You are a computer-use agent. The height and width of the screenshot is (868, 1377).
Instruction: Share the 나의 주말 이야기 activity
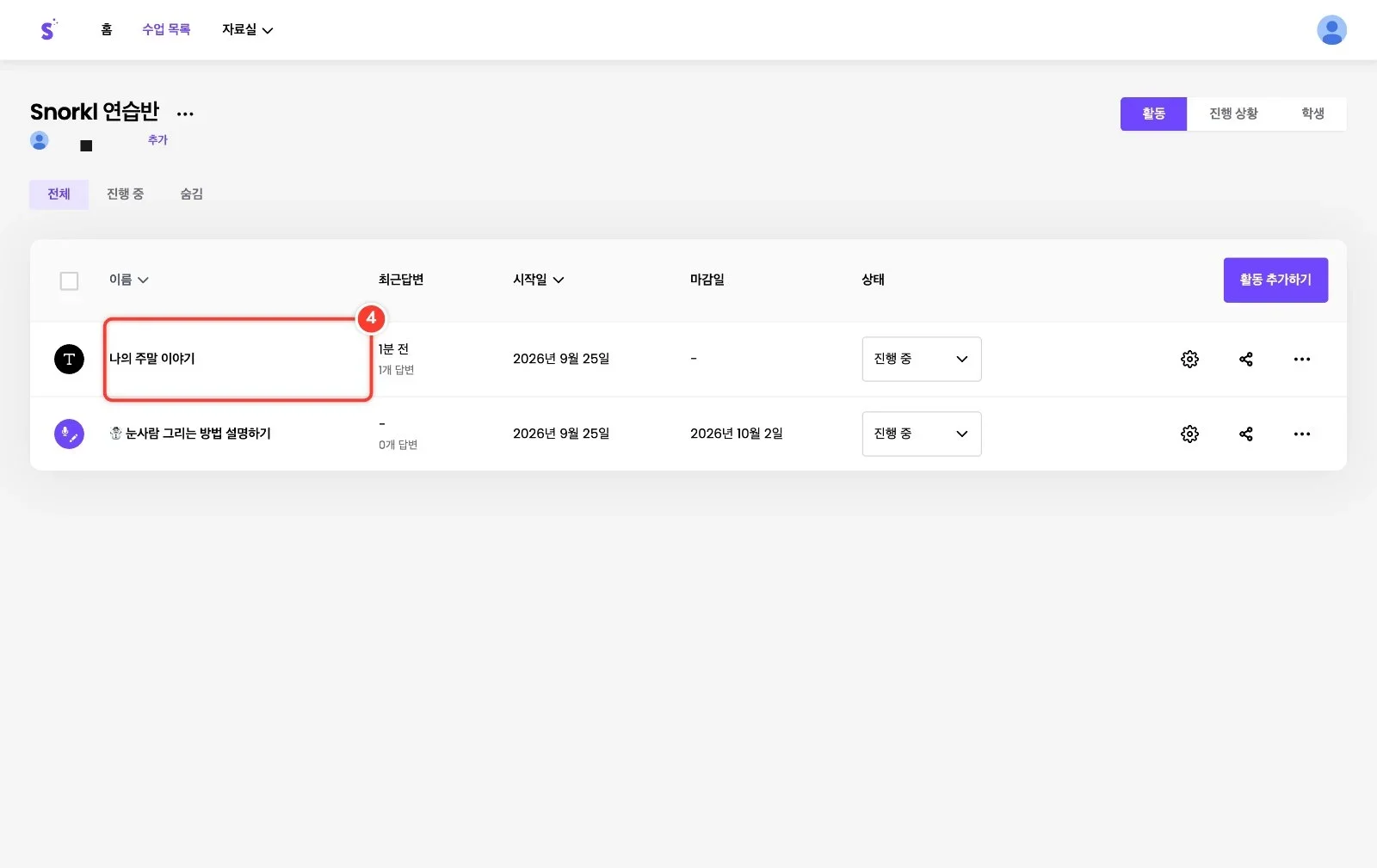point(1245,359)
